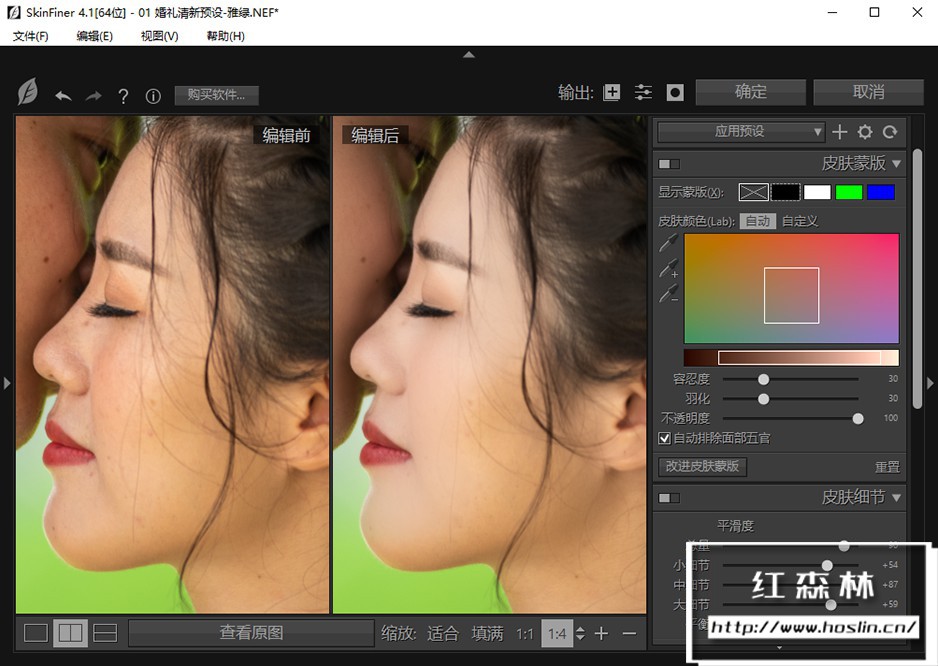Open help with the question mark icon
938x666 pixels.
click(x=123, y=96)
